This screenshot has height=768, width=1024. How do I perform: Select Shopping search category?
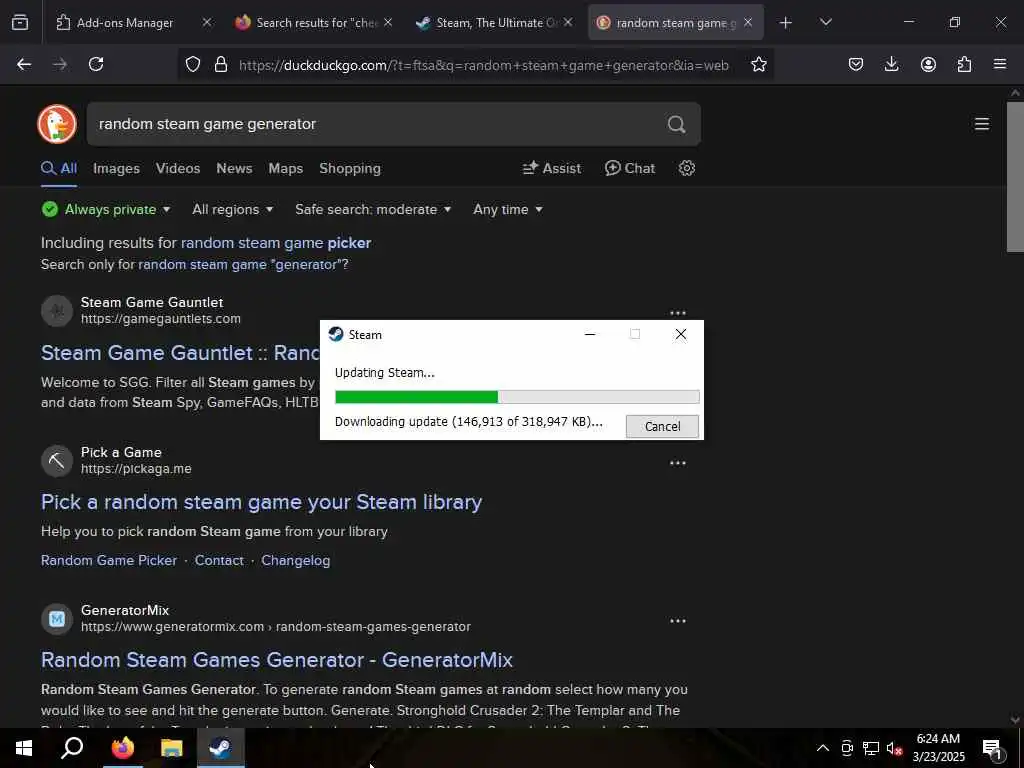coord(350,168)
